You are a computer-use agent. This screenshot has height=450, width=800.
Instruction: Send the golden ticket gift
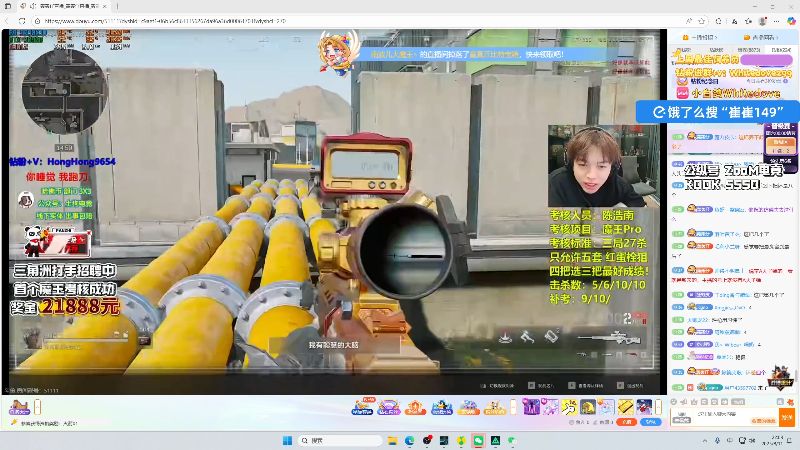click(x=625, y=407)
